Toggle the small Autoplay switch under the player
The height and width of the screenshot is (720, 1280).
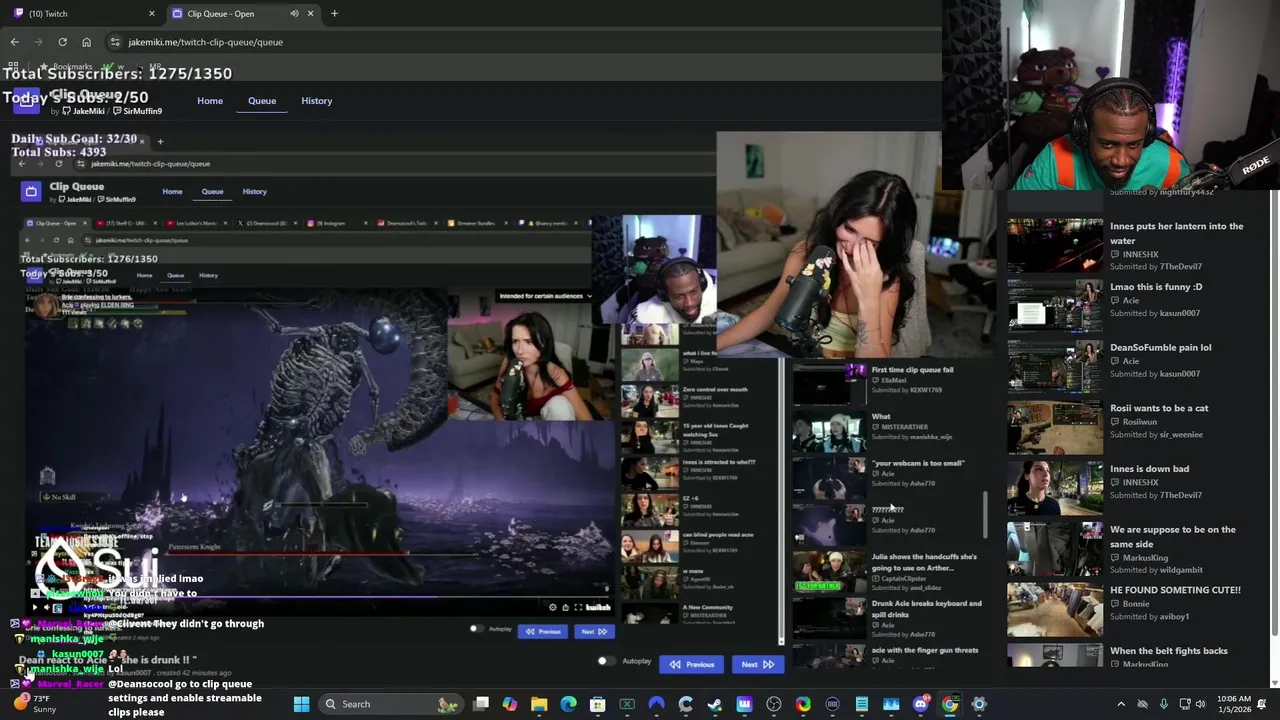pos(476,629)
